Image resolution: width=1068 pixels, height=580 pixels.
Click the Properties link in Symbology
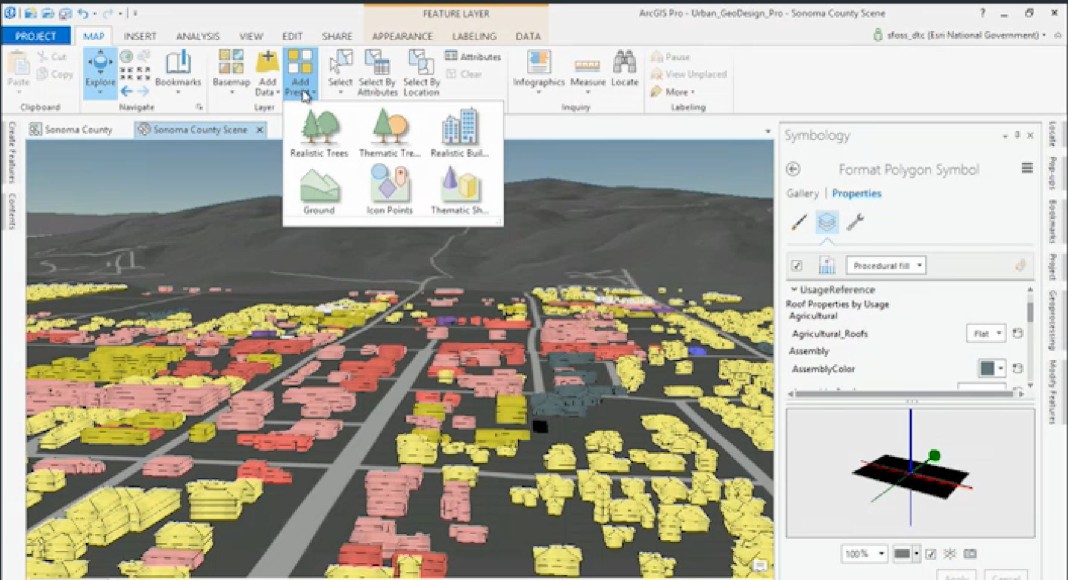pyautogui.click(x=856, y=193)
